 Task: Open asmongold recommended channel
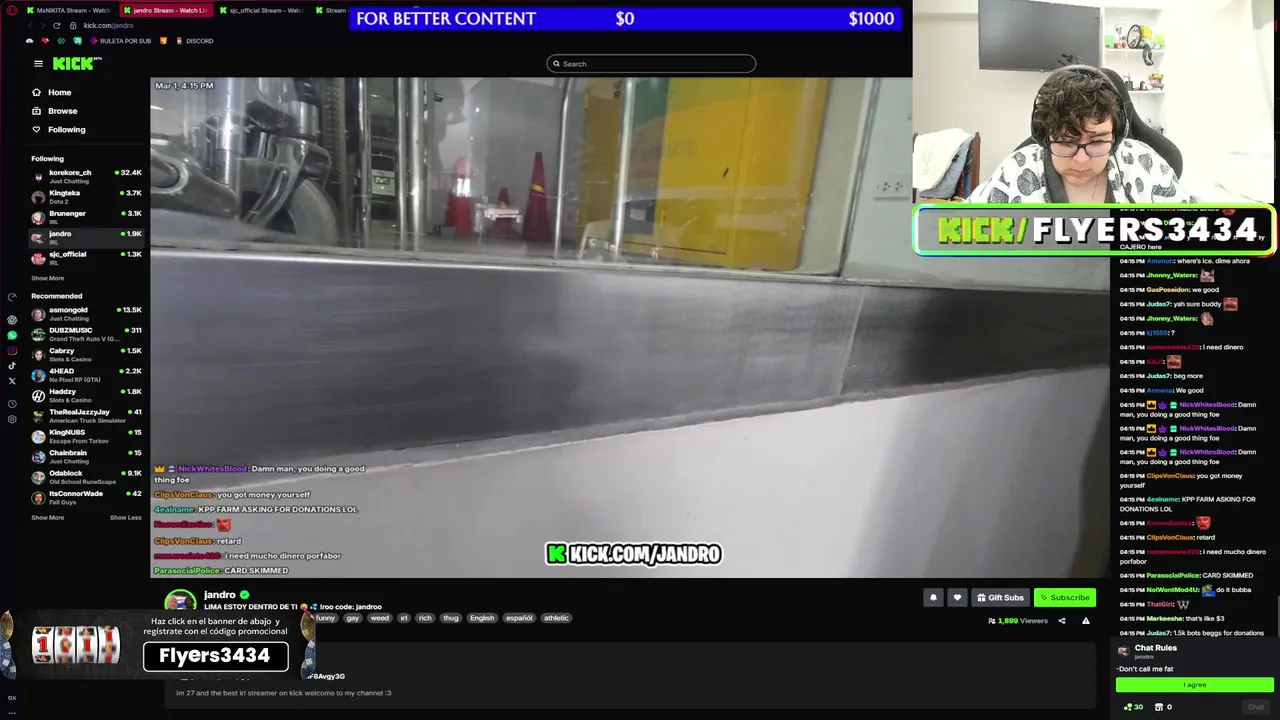86,314
